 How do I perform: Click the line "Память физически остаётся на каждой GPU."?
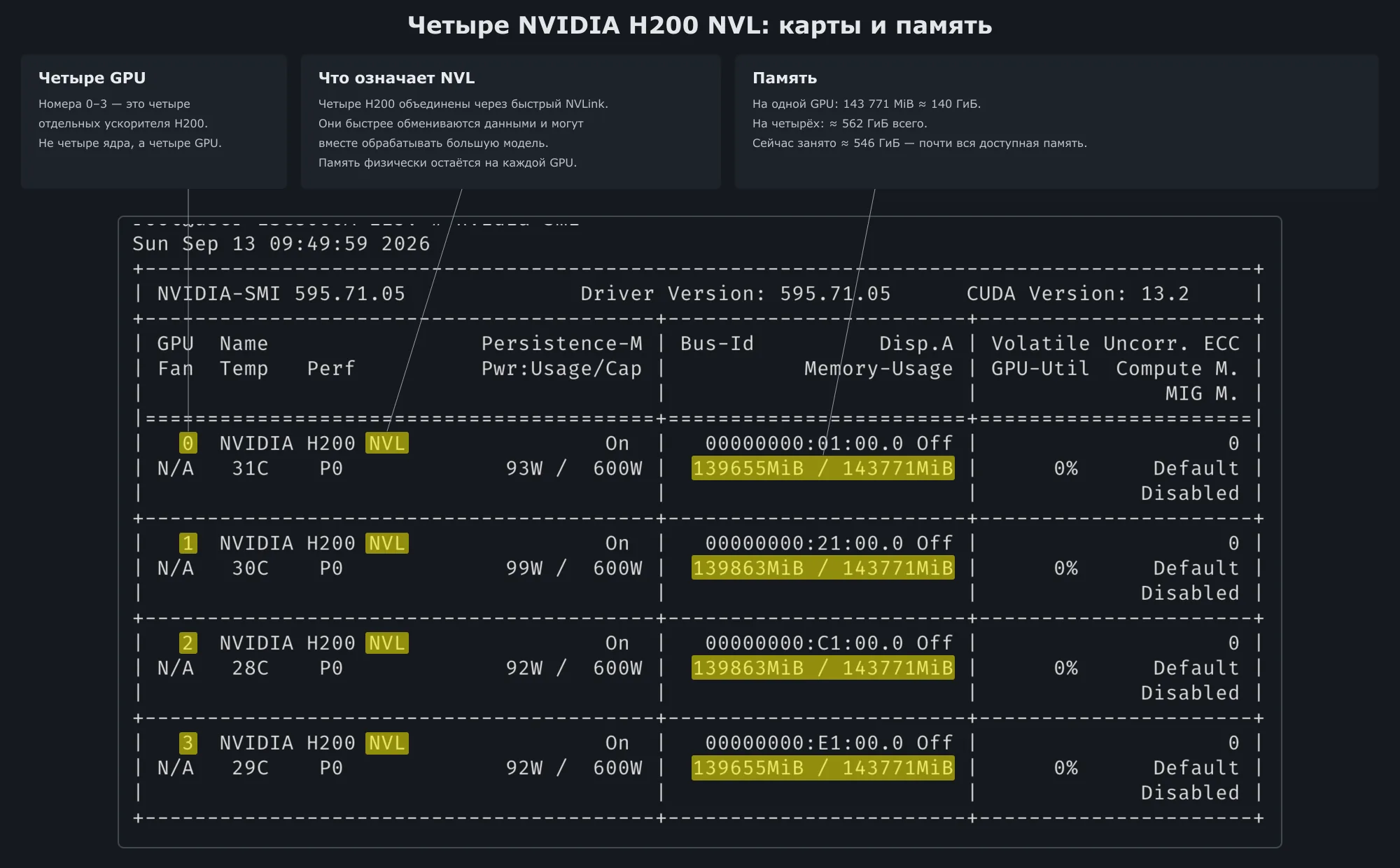[447, 162]
